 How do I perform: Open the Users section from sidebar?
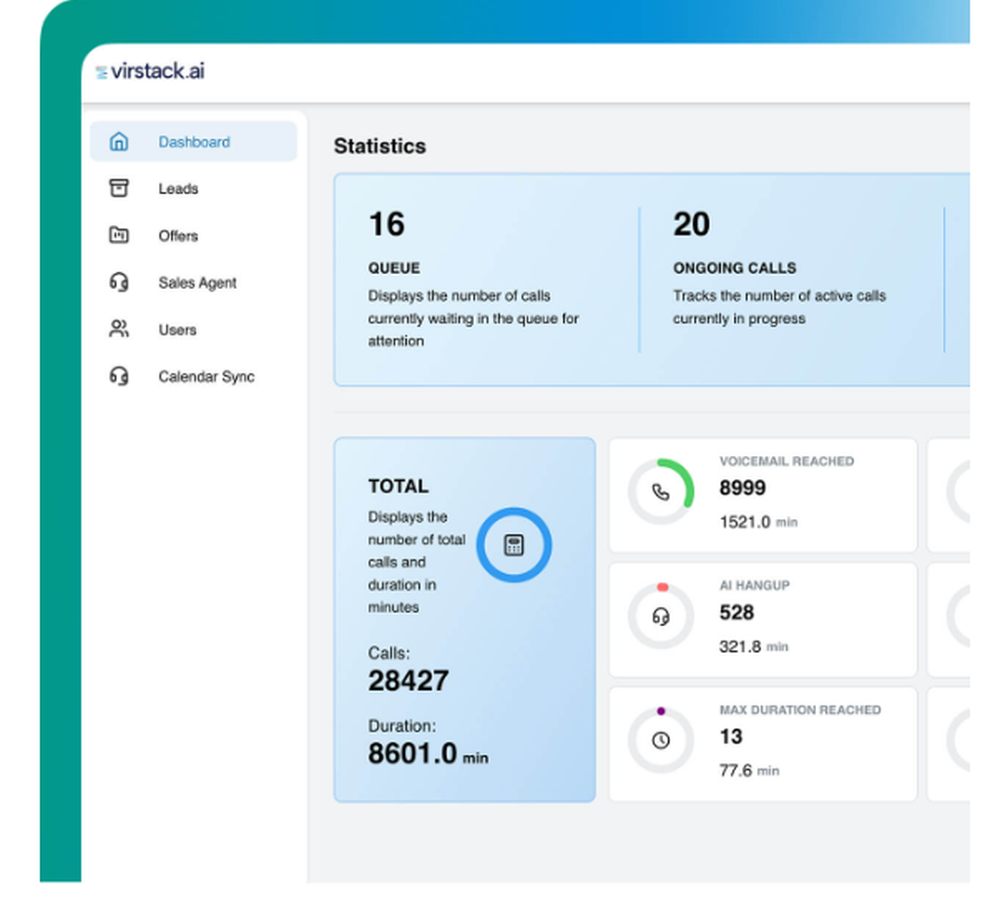click(175, 329)
